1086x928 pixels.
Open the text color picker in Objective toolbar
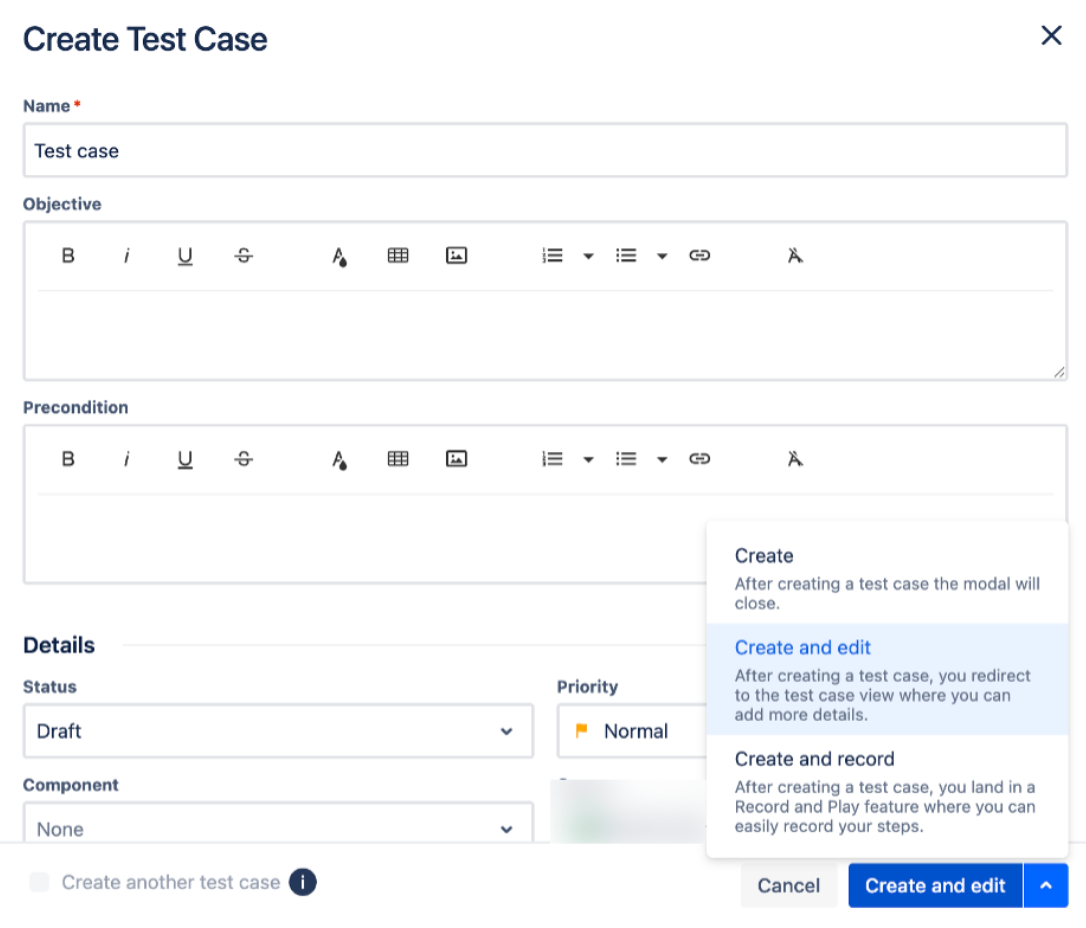tap(339, 255)
